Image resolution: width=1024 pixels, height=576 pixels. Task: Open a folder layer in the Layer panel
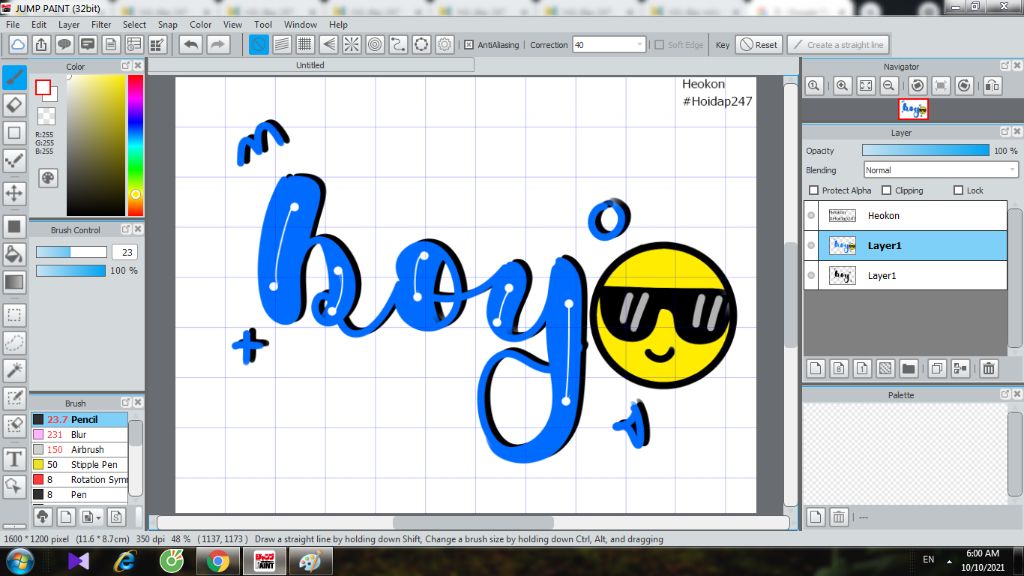pyautogui.click(x=908, y=368)
